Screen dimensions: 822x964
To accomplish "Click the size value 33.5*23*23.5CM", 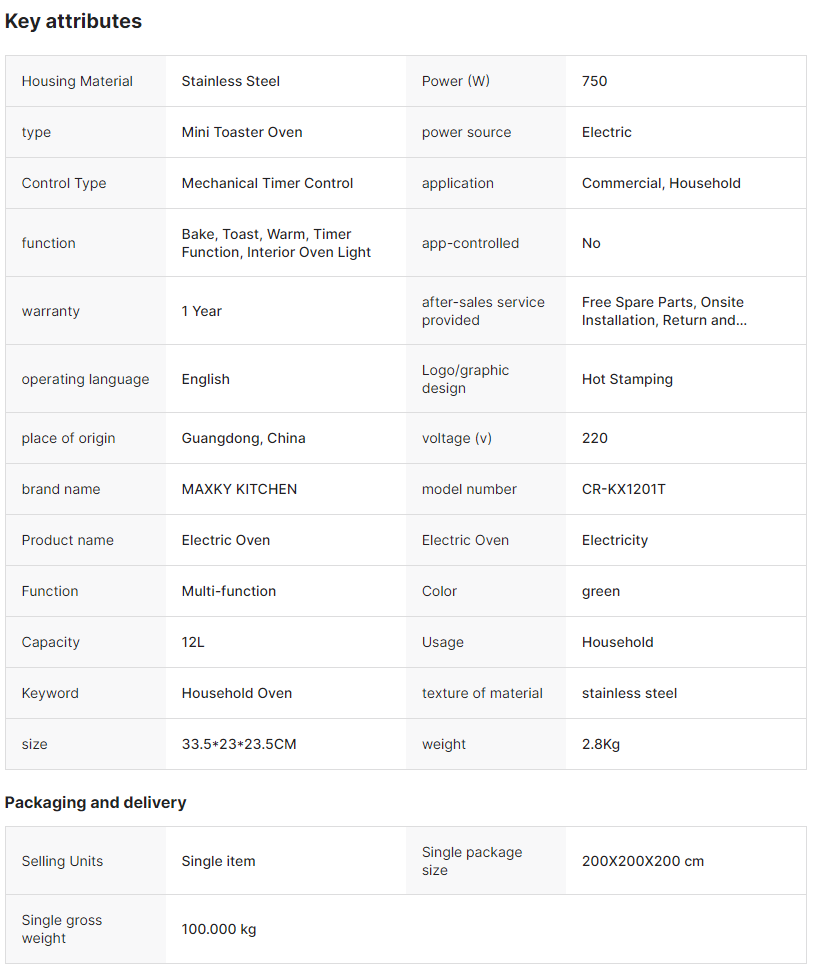I will [x=238, y=744].
